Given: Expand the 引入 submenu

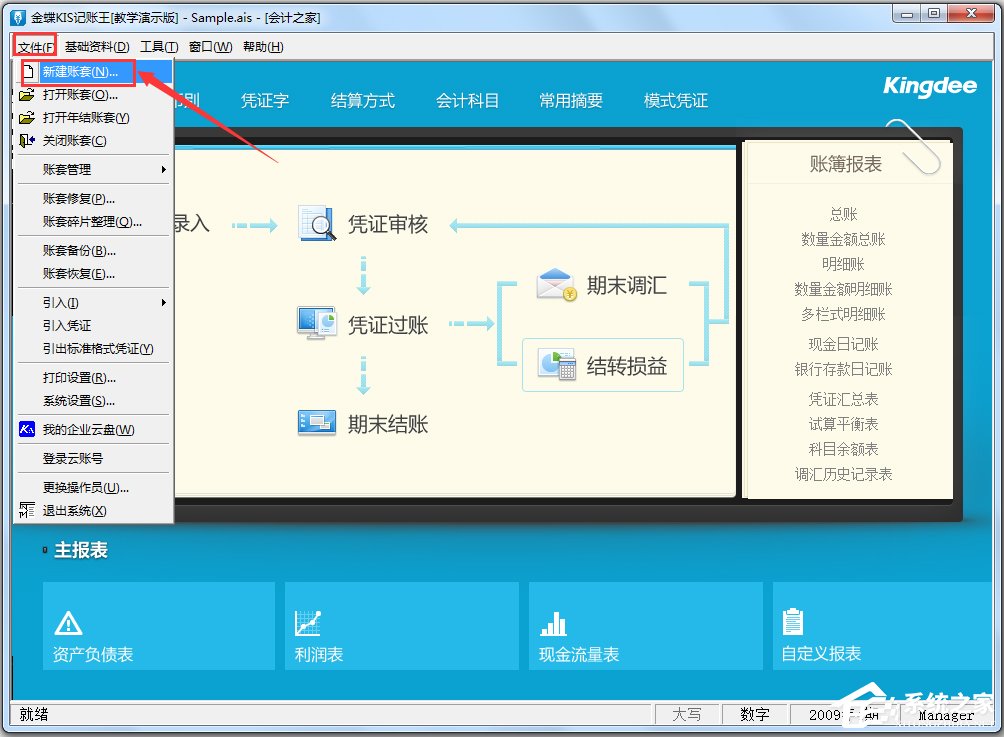Looking at the screenshot, I should [x=93, y=303].
